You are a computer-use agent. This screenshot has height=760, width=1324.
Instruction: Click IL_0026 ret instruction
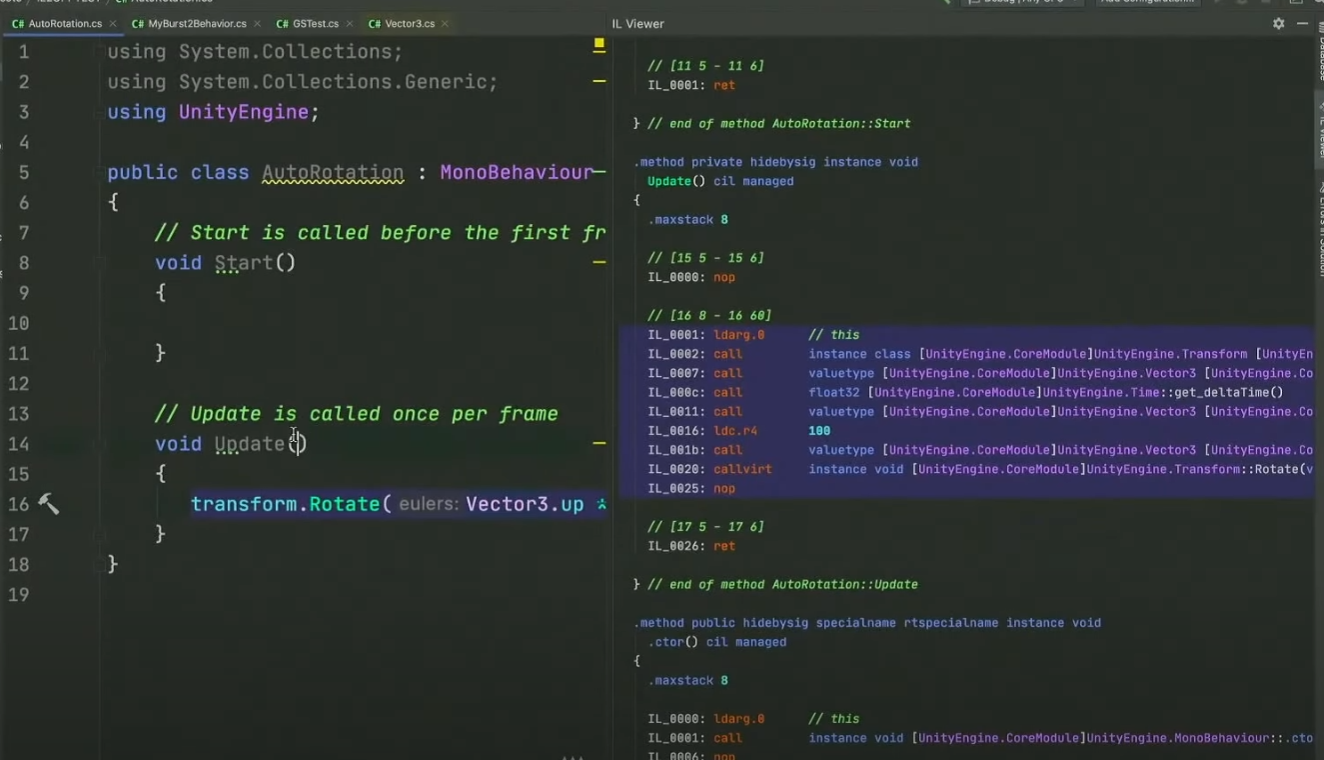(691, 546)
